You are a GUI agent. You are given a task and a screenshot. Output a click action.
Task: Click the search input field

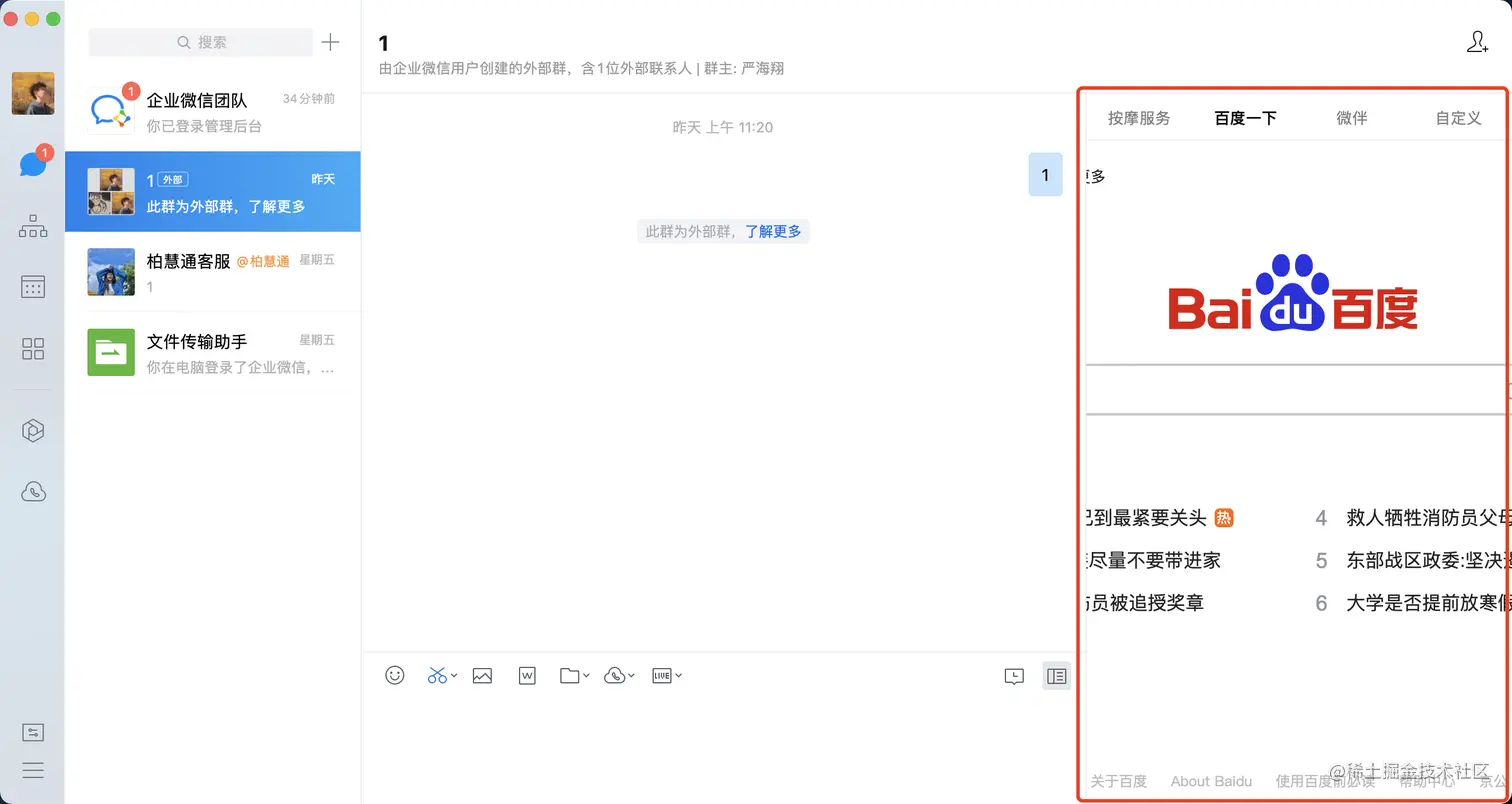201,42
